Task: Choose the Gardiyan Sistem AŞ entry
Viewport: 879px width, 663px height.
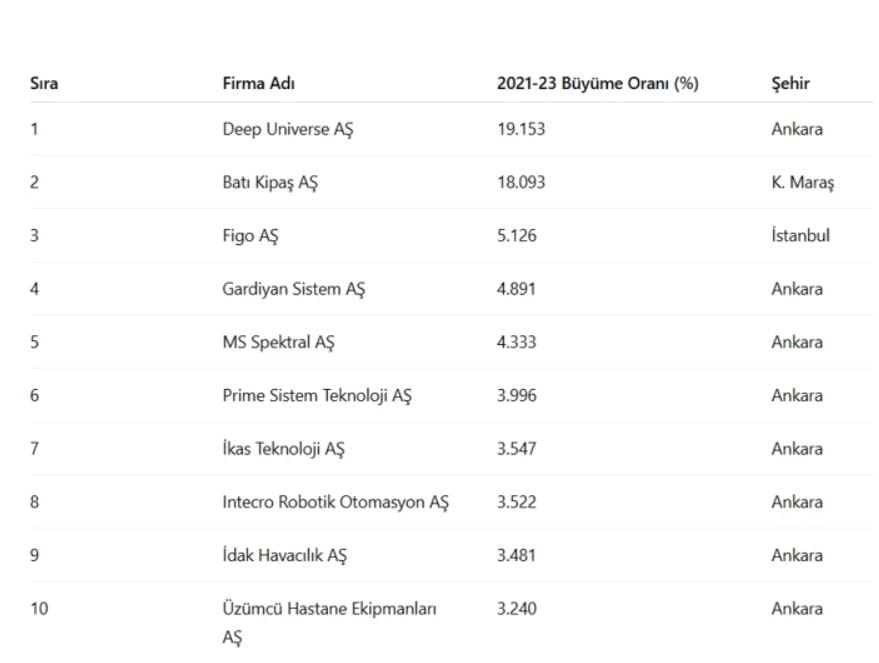Action: [x=293, y=289]
